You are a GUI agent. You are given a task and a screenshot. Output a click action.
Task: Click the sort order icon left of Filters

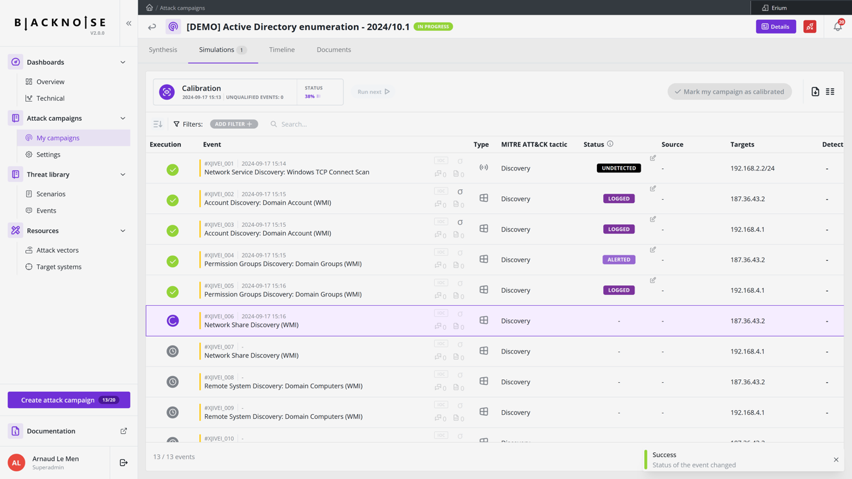(x=158, y=124)
